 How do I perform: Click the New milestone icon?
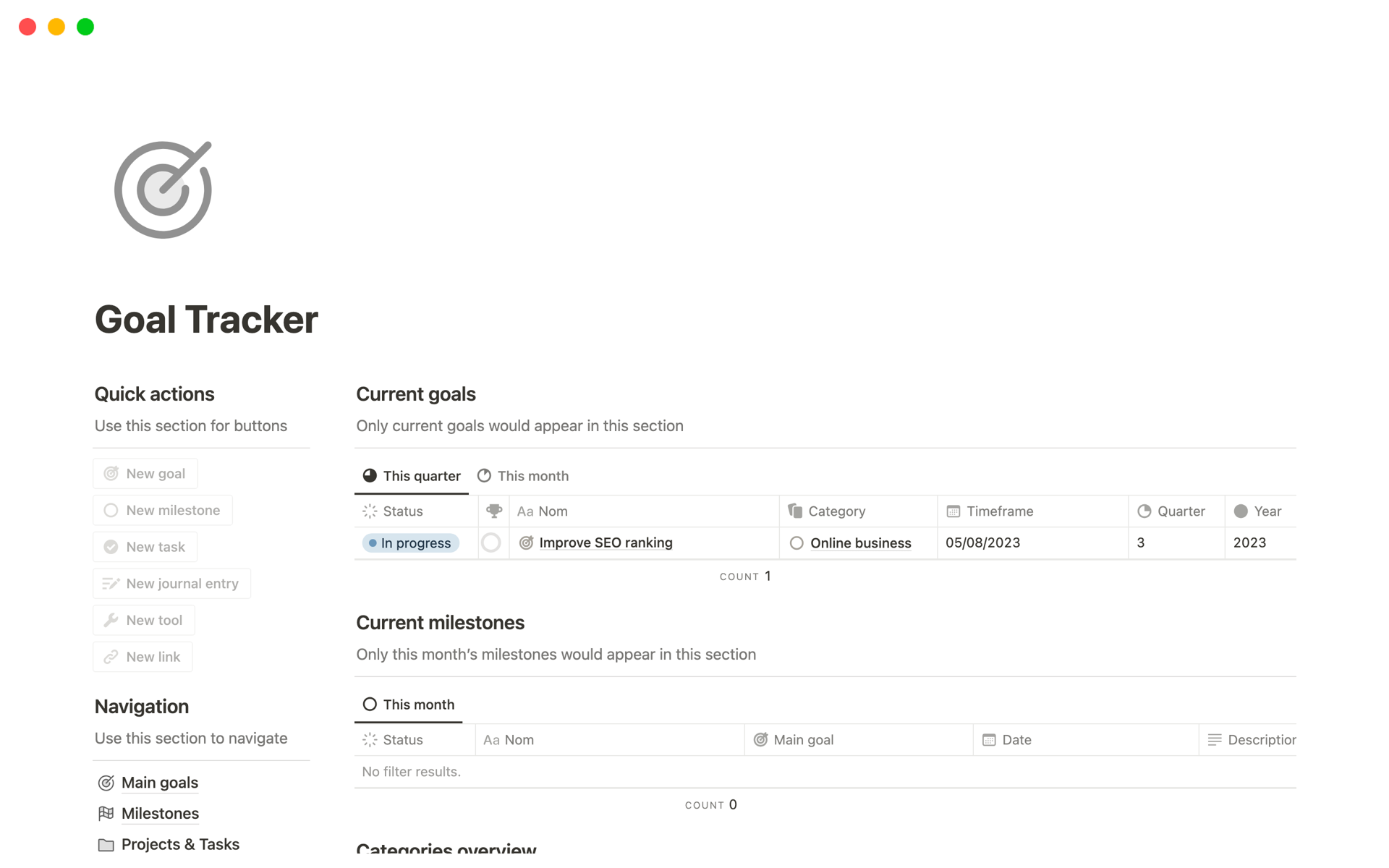click(111, 510)
